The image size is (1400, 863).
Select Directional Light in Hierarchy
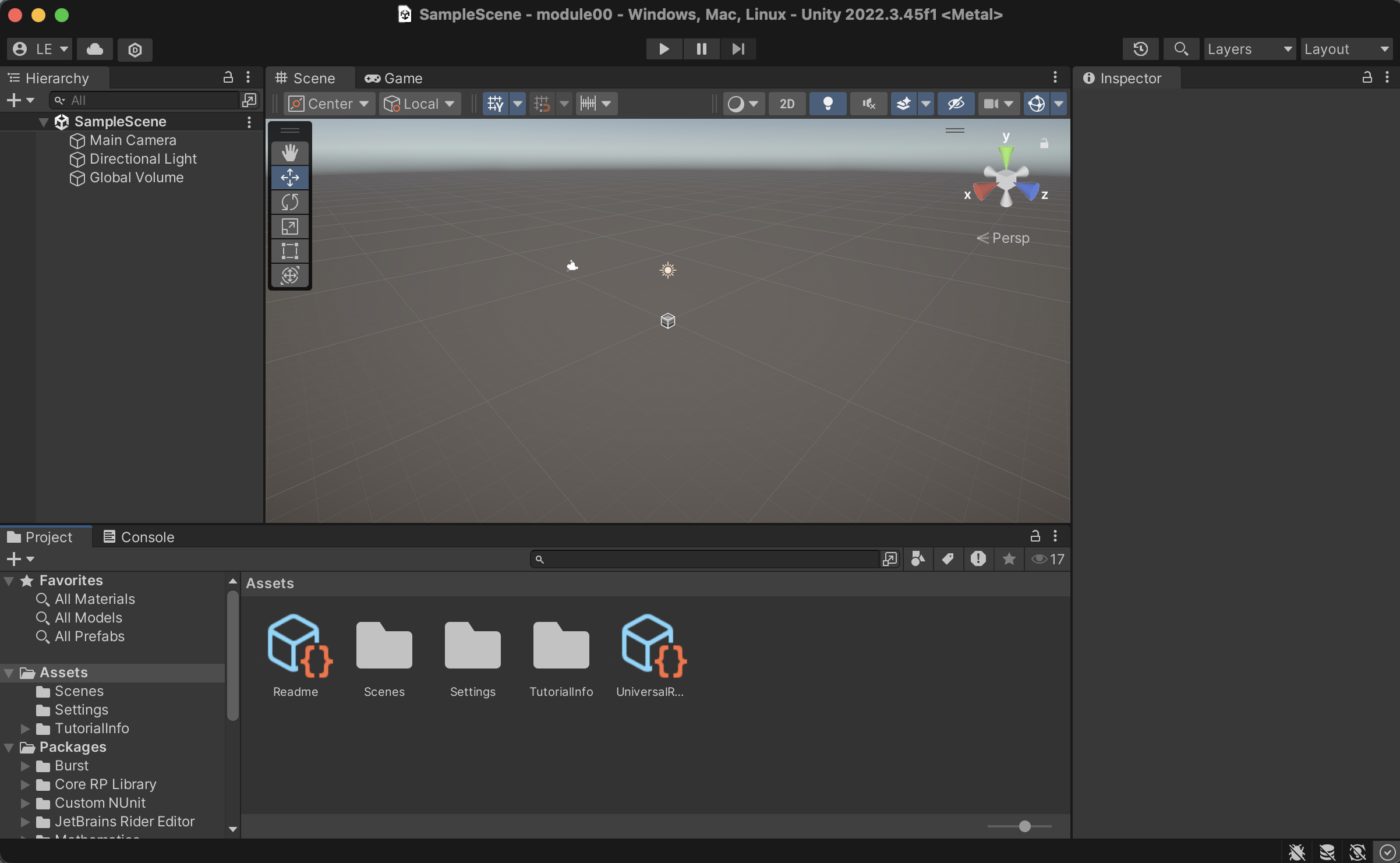click(143, 159)
